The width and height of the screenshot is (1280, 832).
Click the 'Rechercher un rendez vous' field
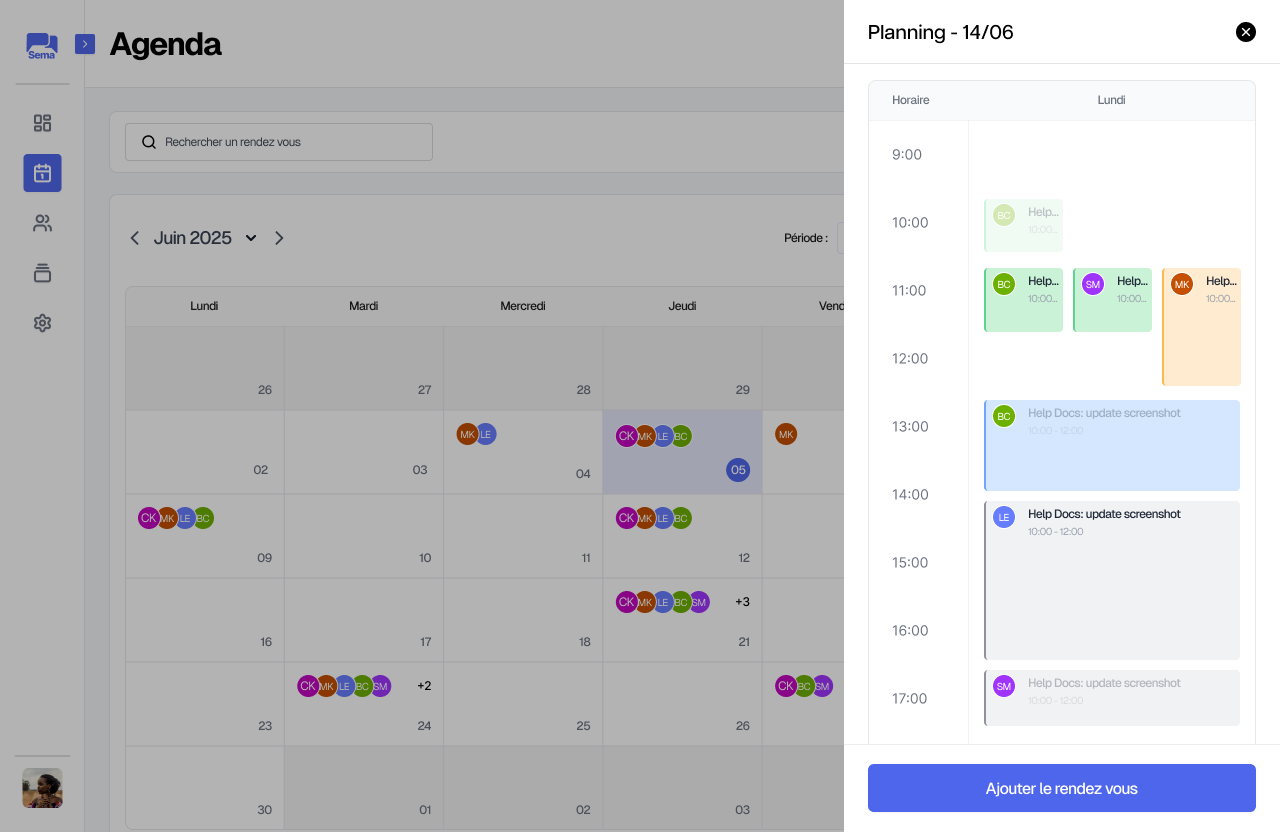pyautogui.click(x=290, y=142)
